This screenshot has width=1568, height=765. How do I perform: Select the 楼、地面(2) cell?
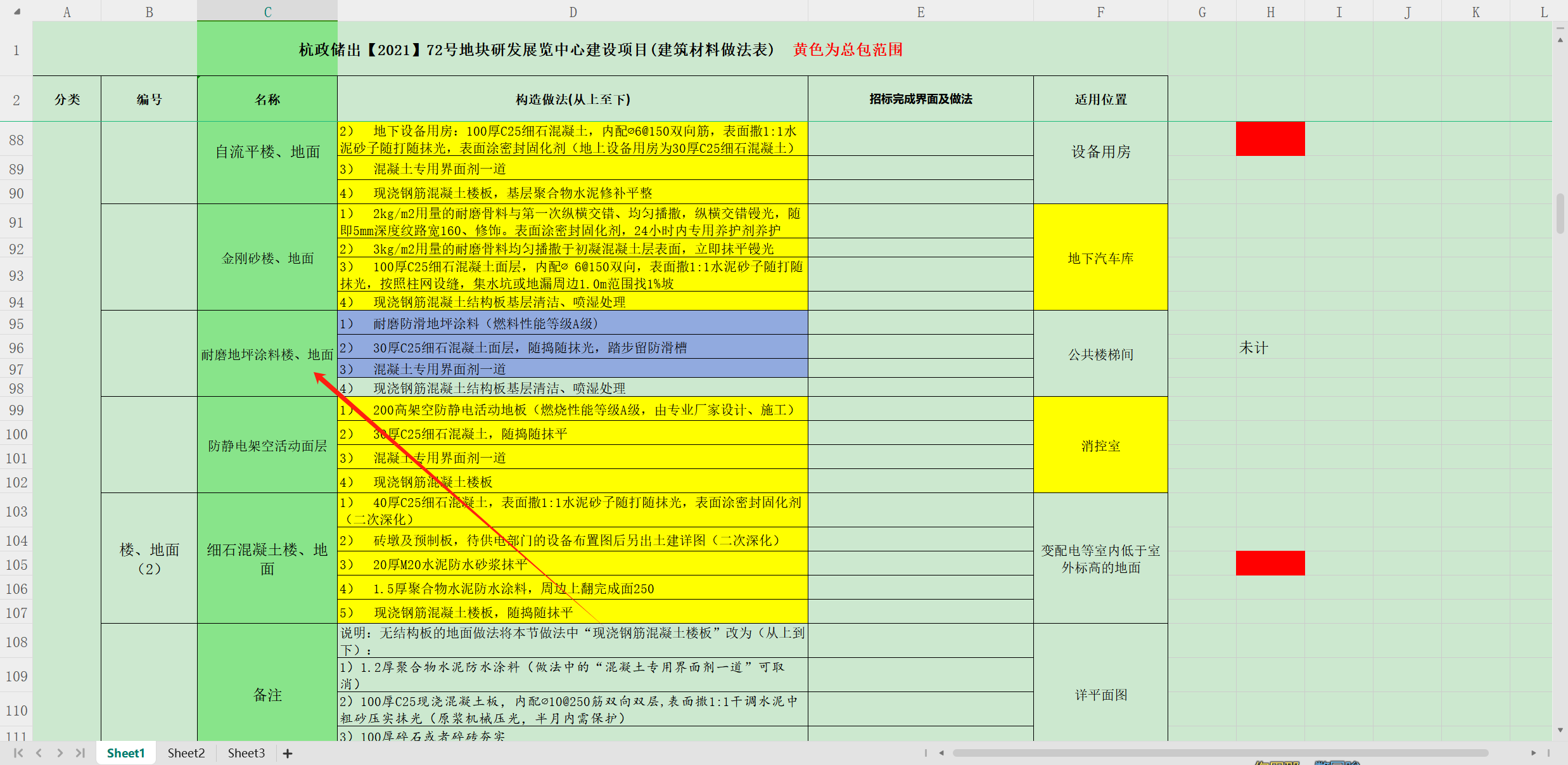[149, 558]
